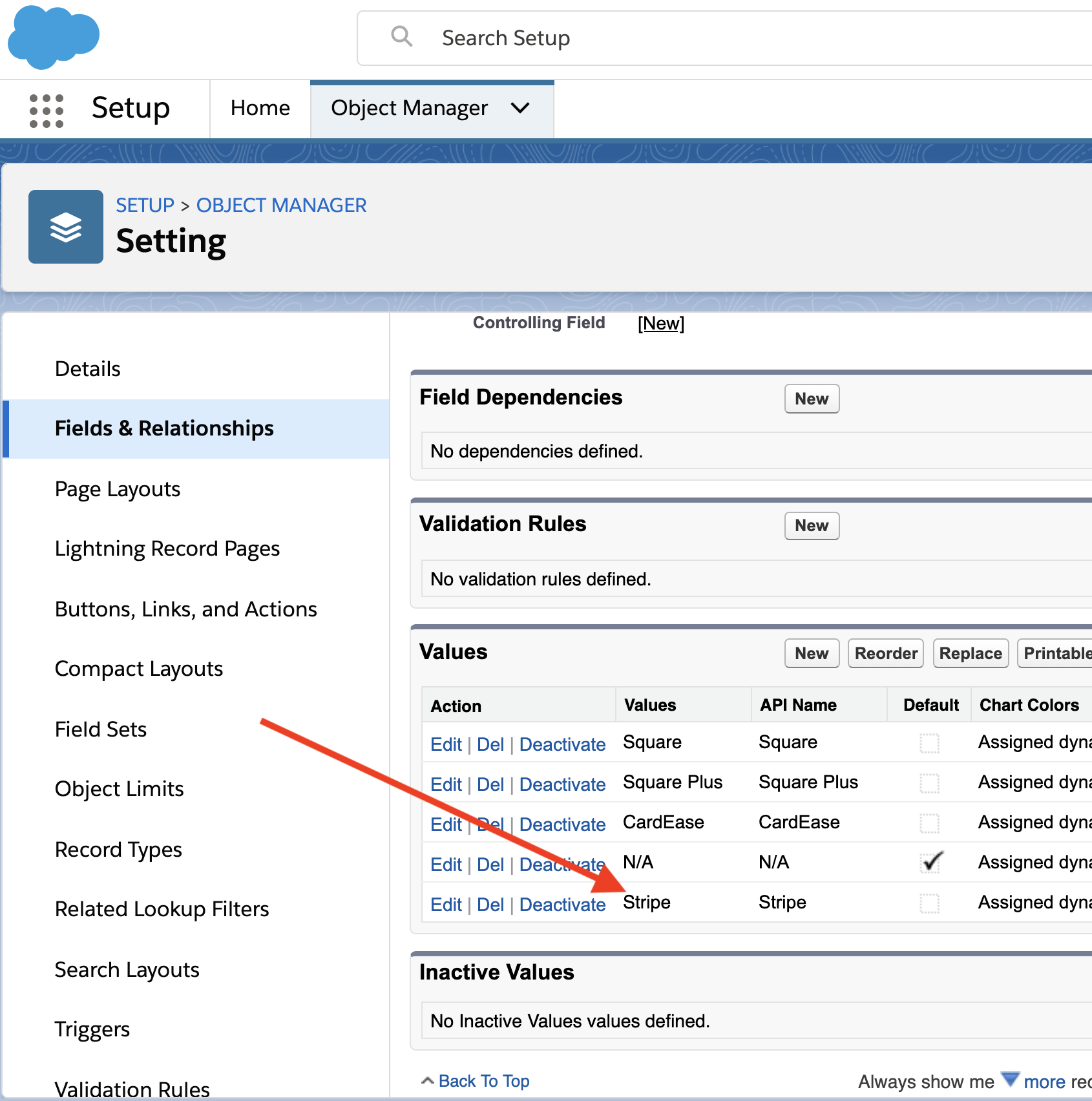This screenshot has width=1092, height=1101.
Task: Deactivate the Stripe value
Action: coord(563,905)
